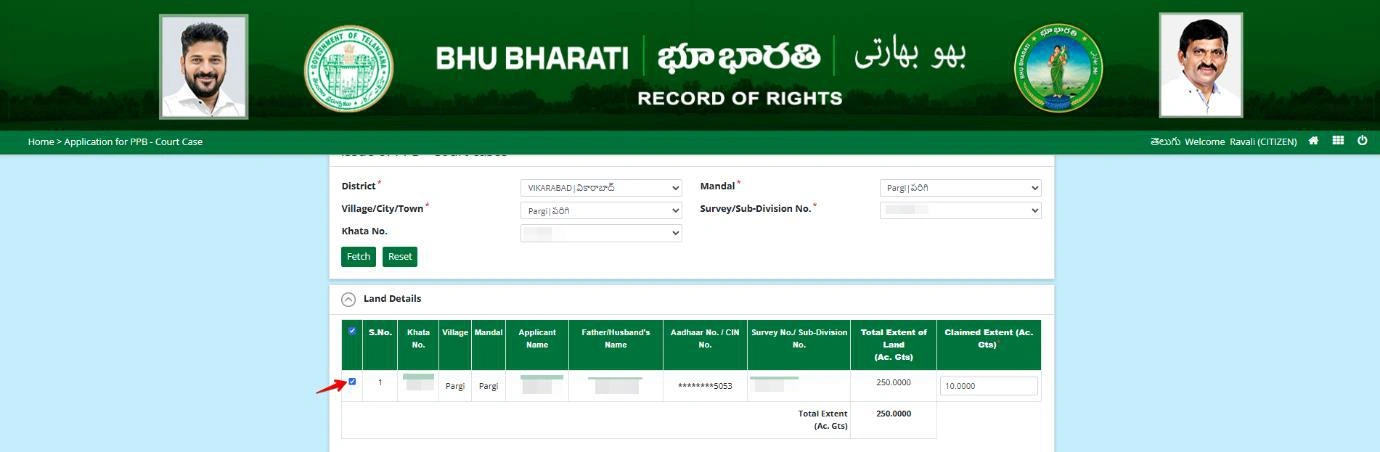Click the BHU BHARATI title text
Viewport: 1380px width, 452px height.
(x=532, y=58)
